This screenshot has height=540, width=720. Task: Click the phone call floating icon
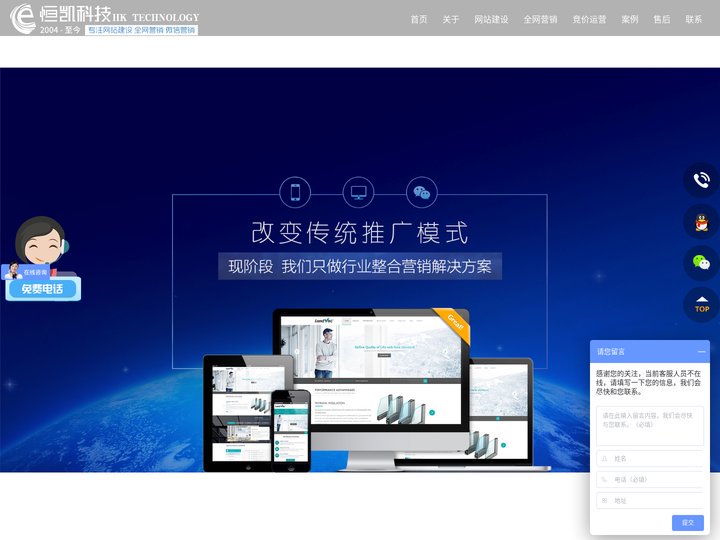click(701, 180)
